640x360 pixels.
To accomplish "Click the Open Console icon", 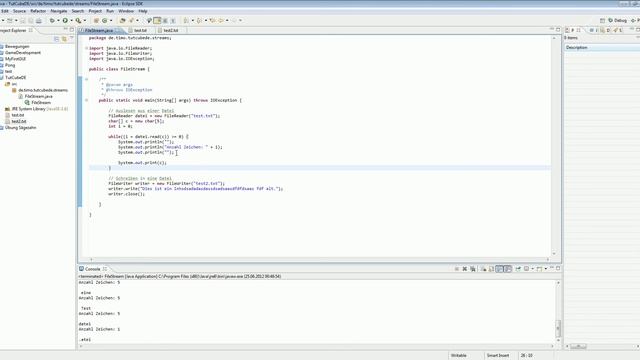I will (x=540, y=269).
